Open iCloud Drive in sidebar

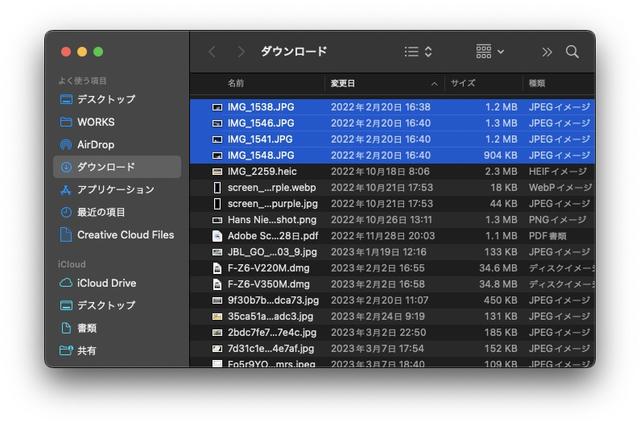[117, 283]
